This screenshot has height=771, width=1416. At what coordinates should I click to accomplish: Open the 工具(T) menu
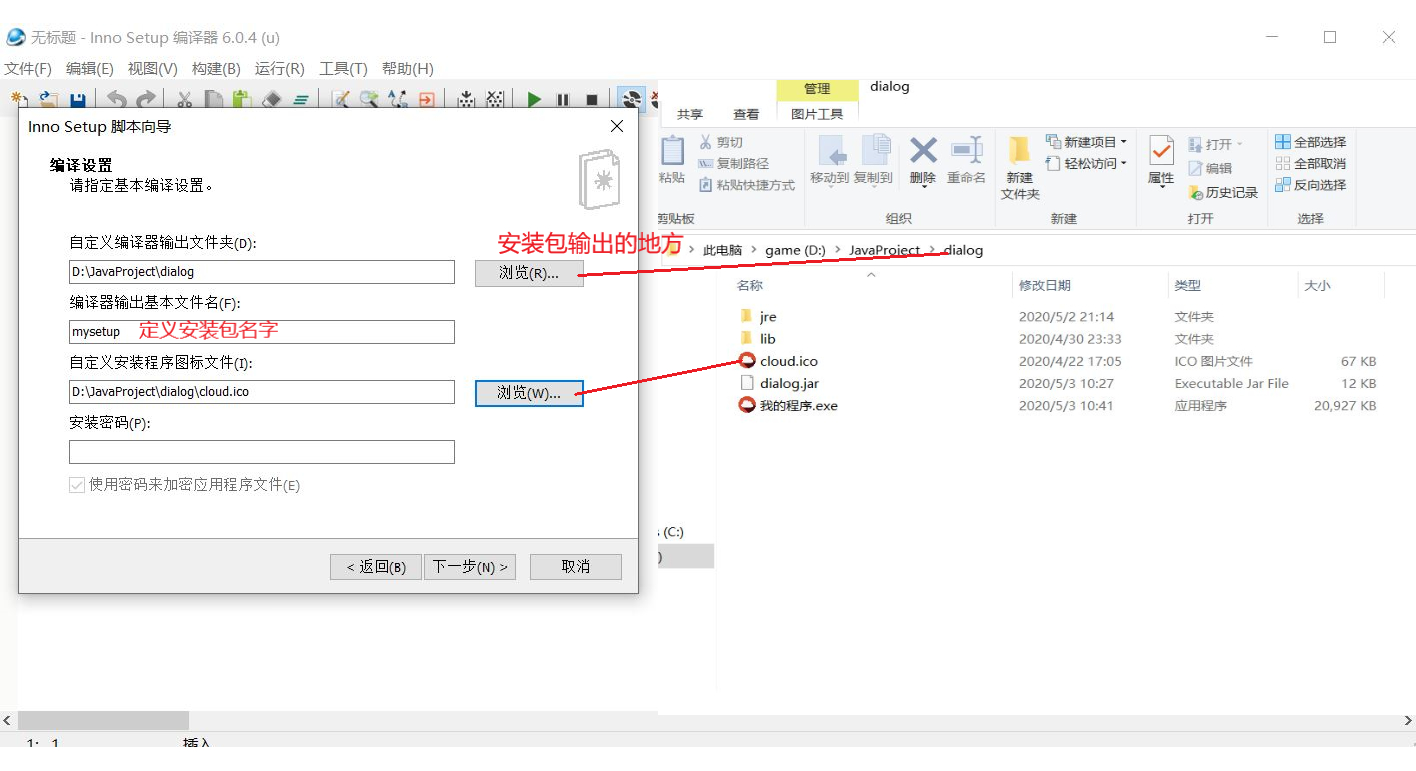click(x=343, y=69)
